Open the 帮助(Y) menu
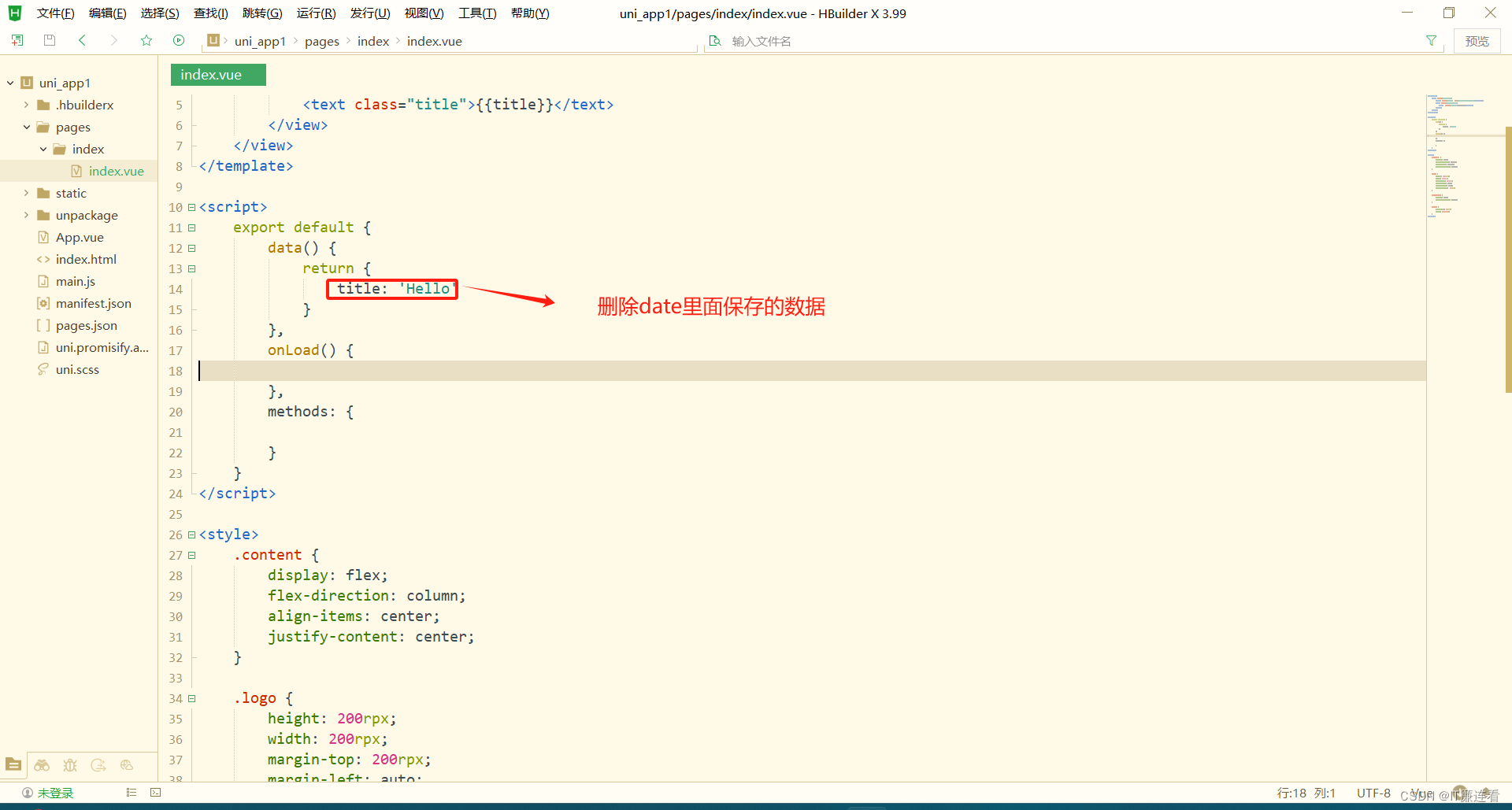Screen dimensions: 1512x810 (x=530, y=13)
